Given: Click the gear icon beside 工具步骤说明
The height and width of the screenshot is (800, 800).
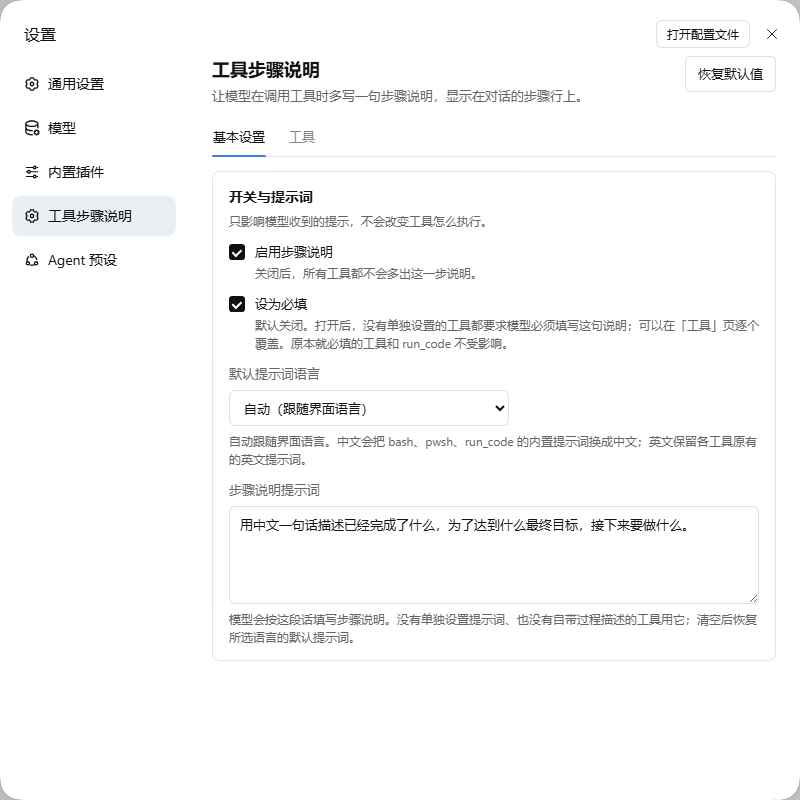Looking at the screenshot, I should coord(32,216).
